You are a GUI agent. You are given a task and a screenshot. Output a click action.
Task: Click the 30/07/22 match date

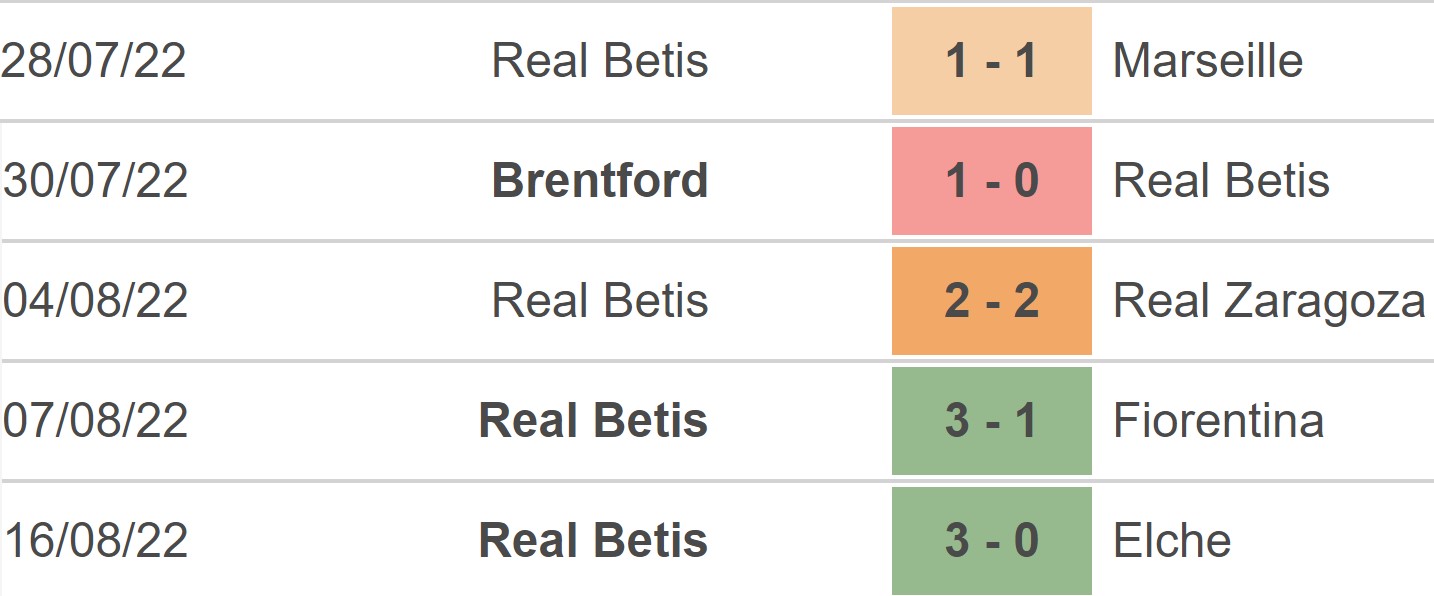95,181
